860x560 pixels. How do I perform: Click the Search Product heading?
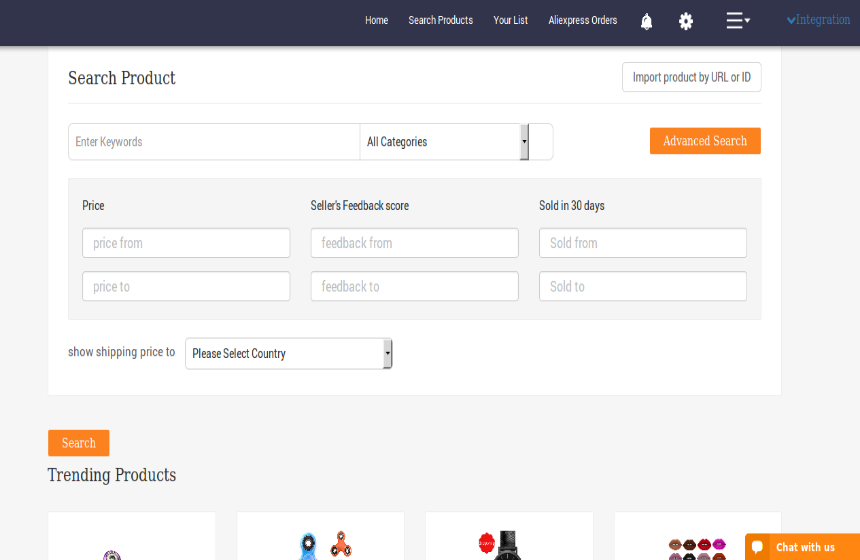point(122,78)
